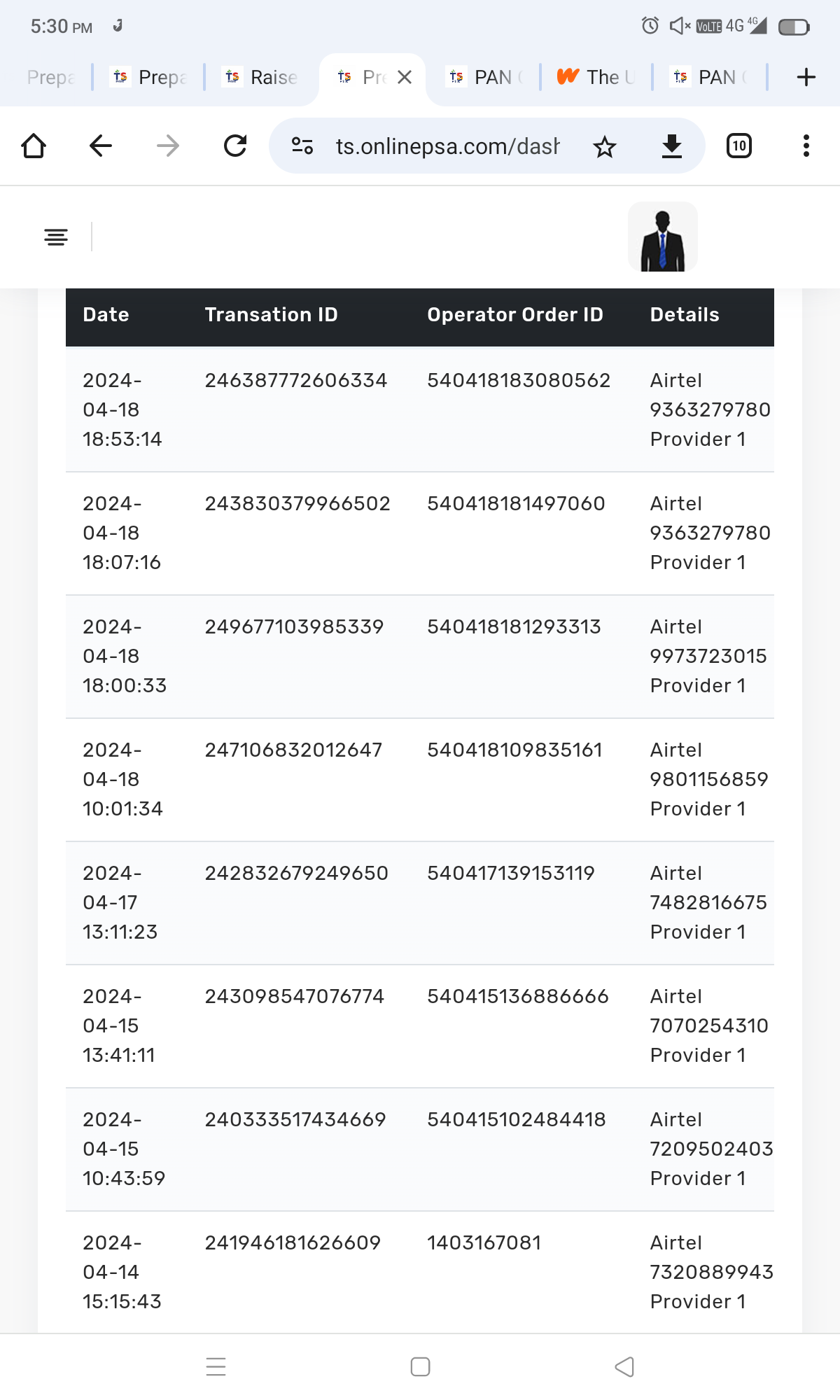Toggle the sidebar hamburger menu
The image size is (840, 1400).
click(x=56, y=237)
